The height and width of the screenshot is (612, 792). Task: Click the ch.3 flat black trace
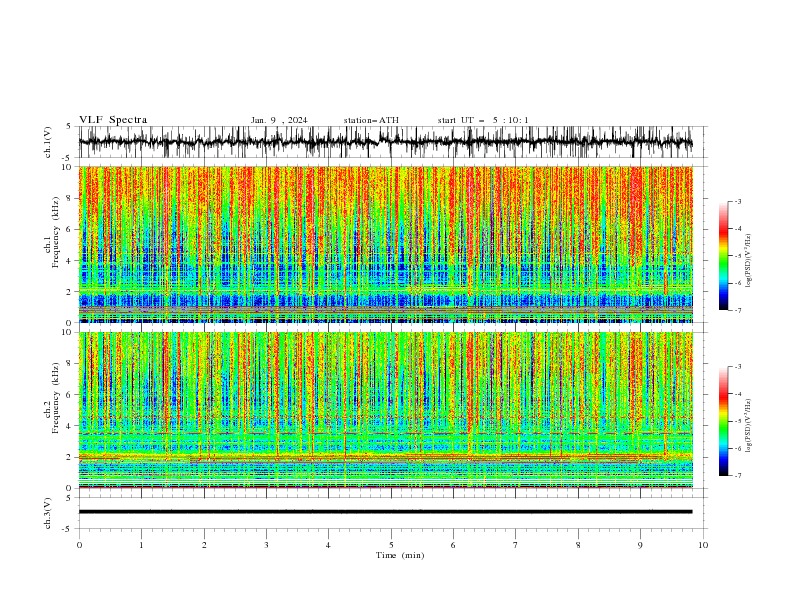coord(386,512)
